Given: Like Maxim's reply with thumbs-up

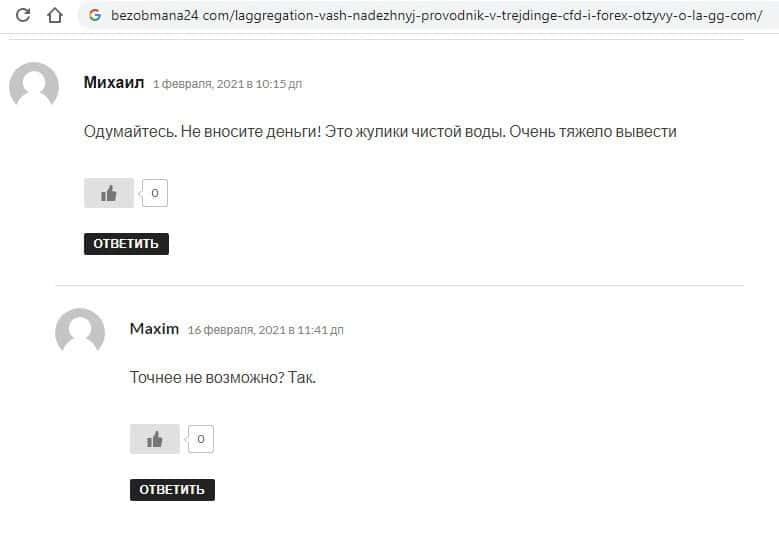Looking at the screenshot, I should point(155,439).
